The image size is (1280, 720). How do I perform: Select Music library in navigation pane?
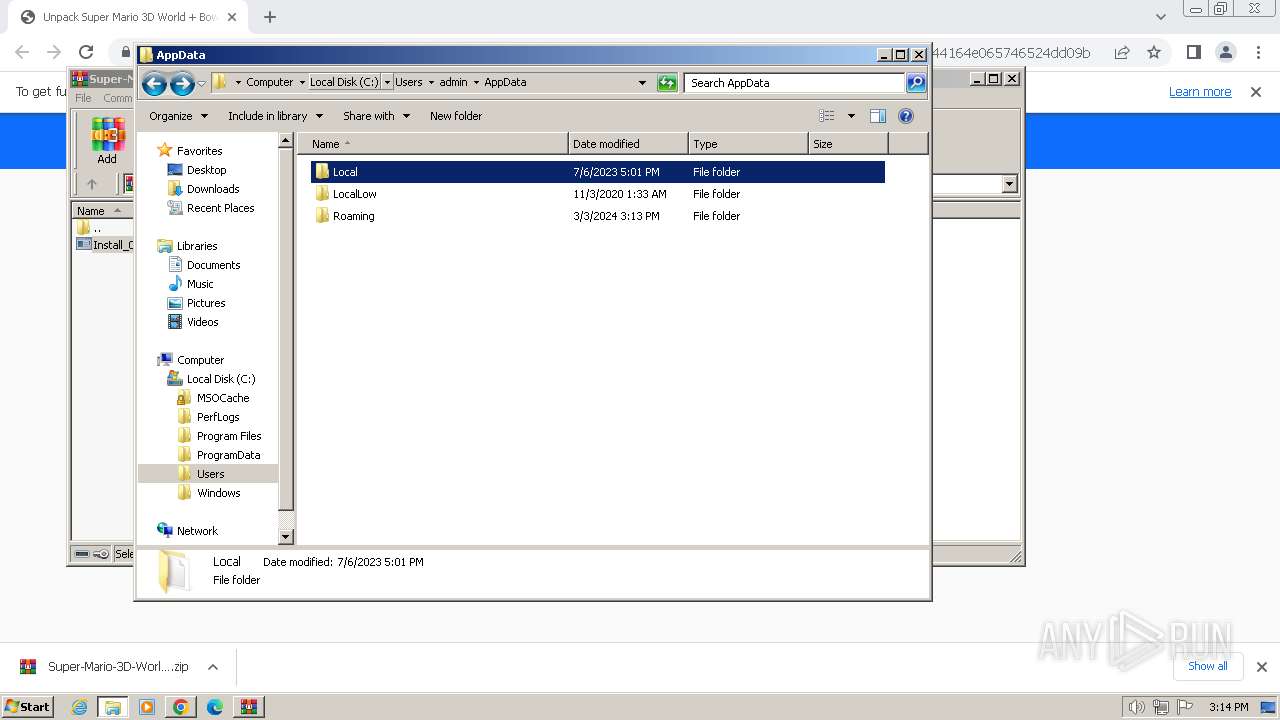(200, 284)
